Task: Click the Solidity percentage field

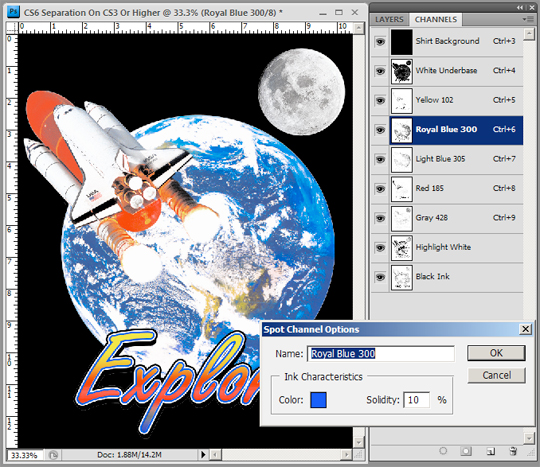Action: (416, 400)
